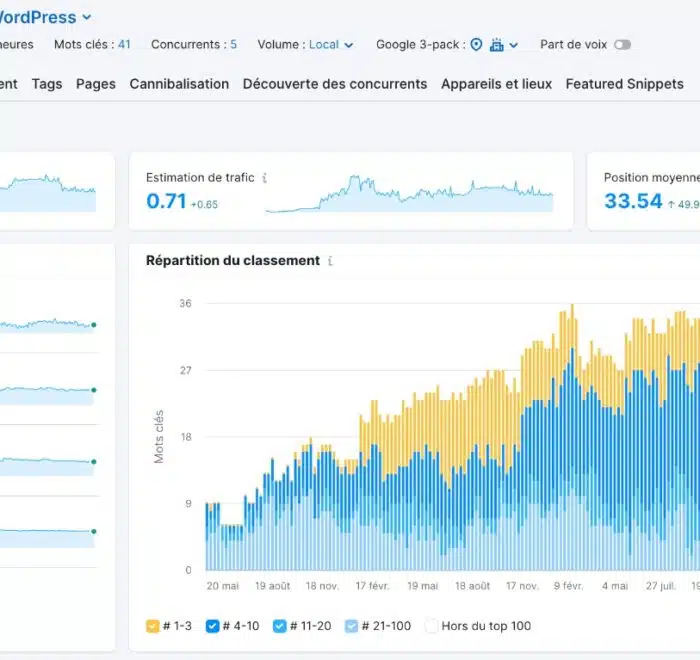Uncheck the # 4-10 ranking checkbox
Screen dimensions: 700x660
[212, 626]
